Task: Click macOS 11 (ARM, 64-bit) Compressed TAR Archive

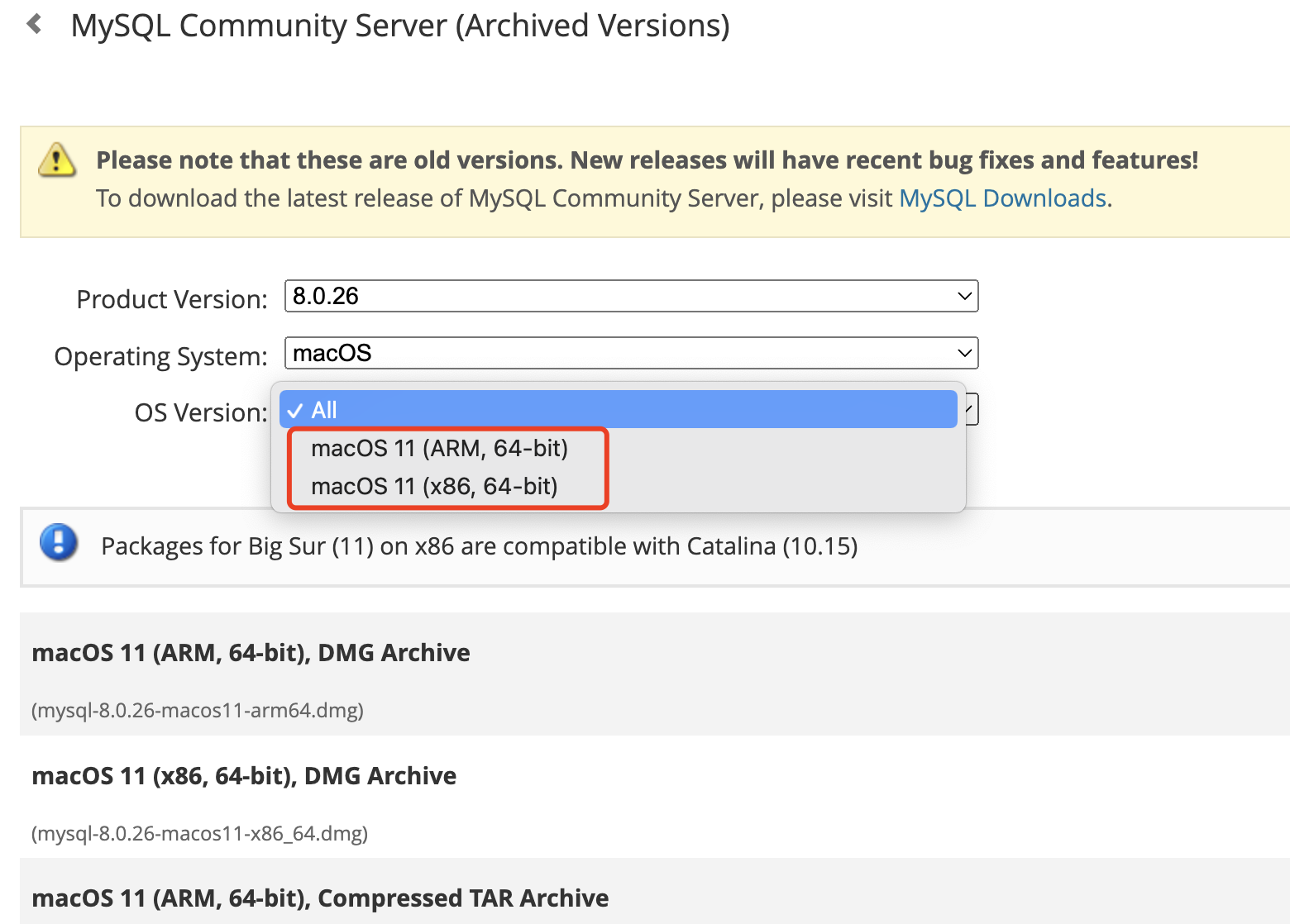Action: [x=319, y=898]
